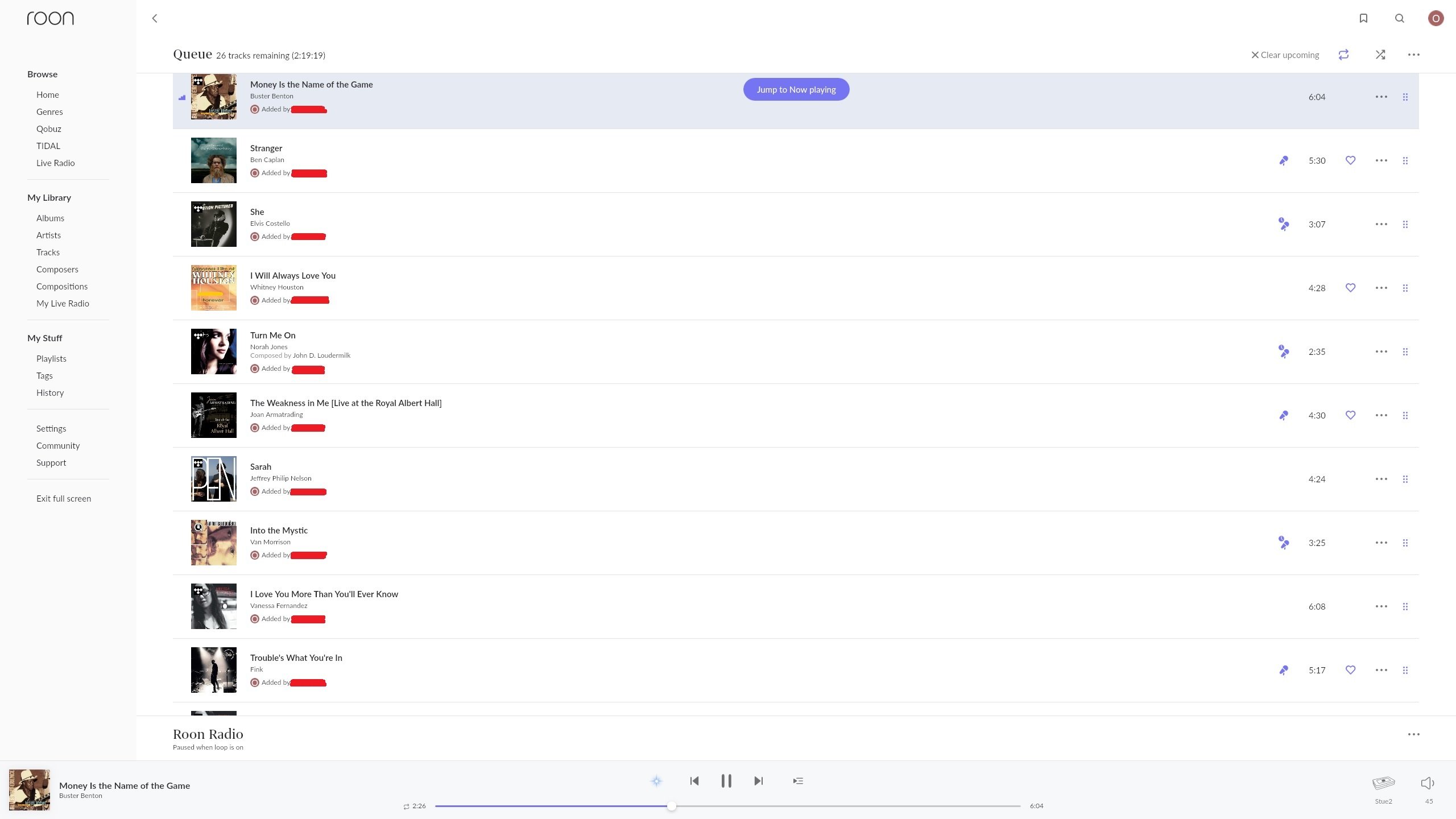This screenshot has height=819, width=1456.
Task: Open Settings from the sidebar
Action: (51, 429)
